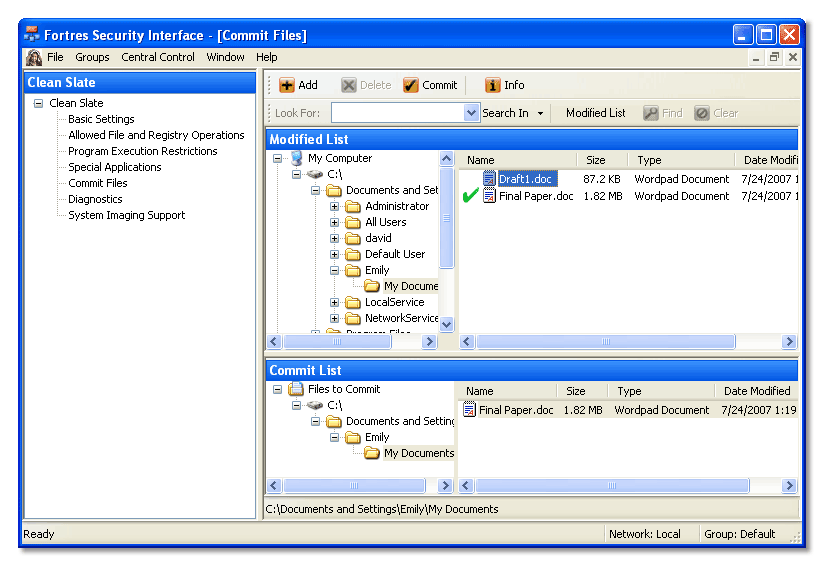Collapse Files to Commit root node

point(277,389)
